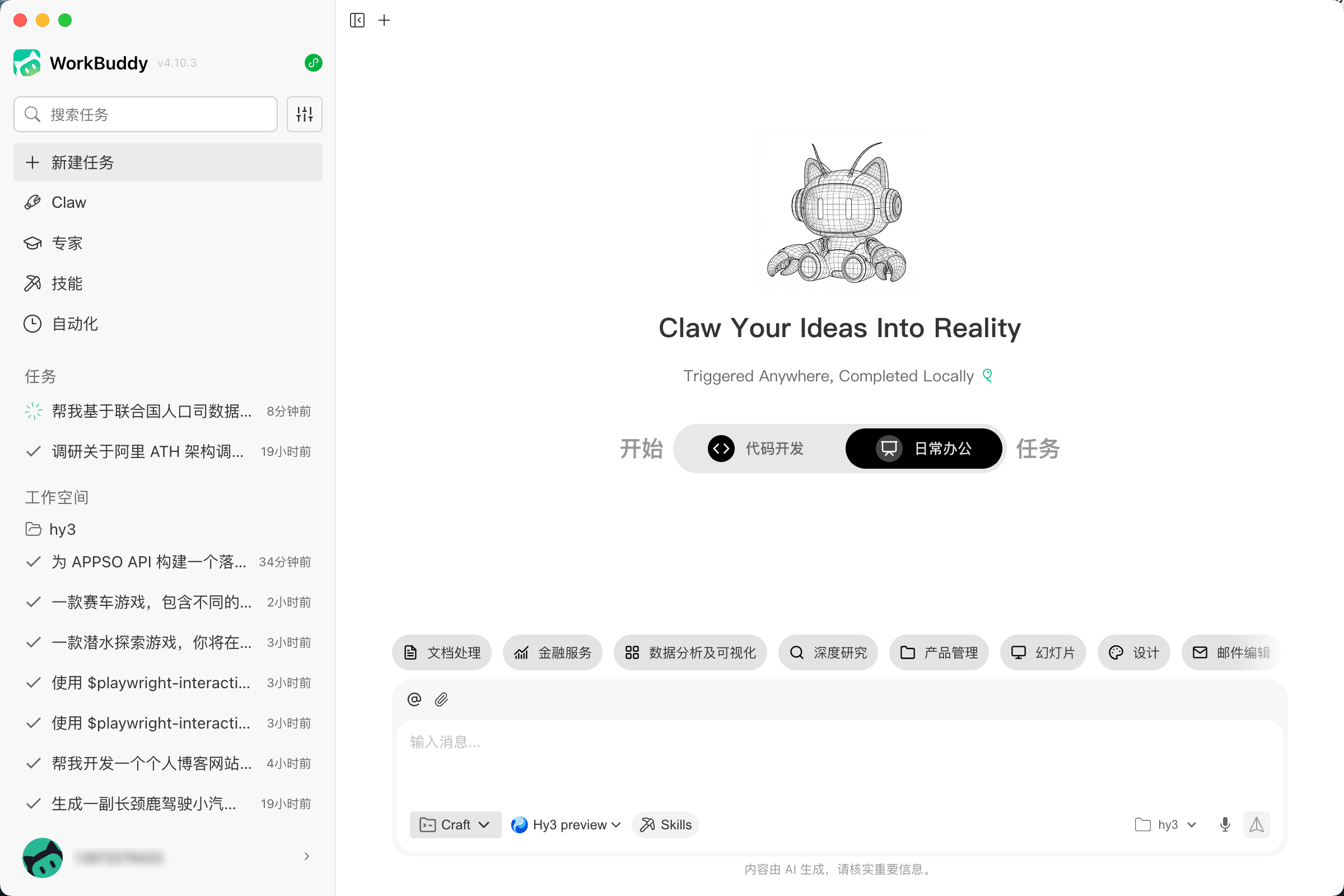This screenshot has height=896, width=1344.
Task: Collapse the sidebar with the panel icon
Action: [357, 21]
